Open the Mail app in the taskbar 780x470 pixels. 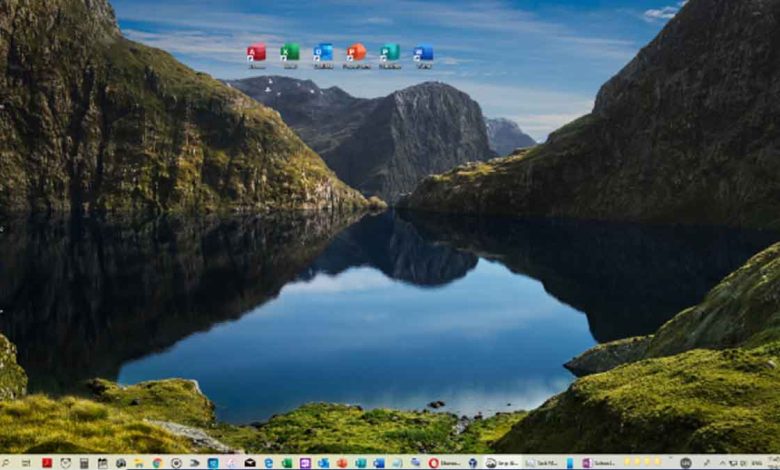click(x=250, y=463)
